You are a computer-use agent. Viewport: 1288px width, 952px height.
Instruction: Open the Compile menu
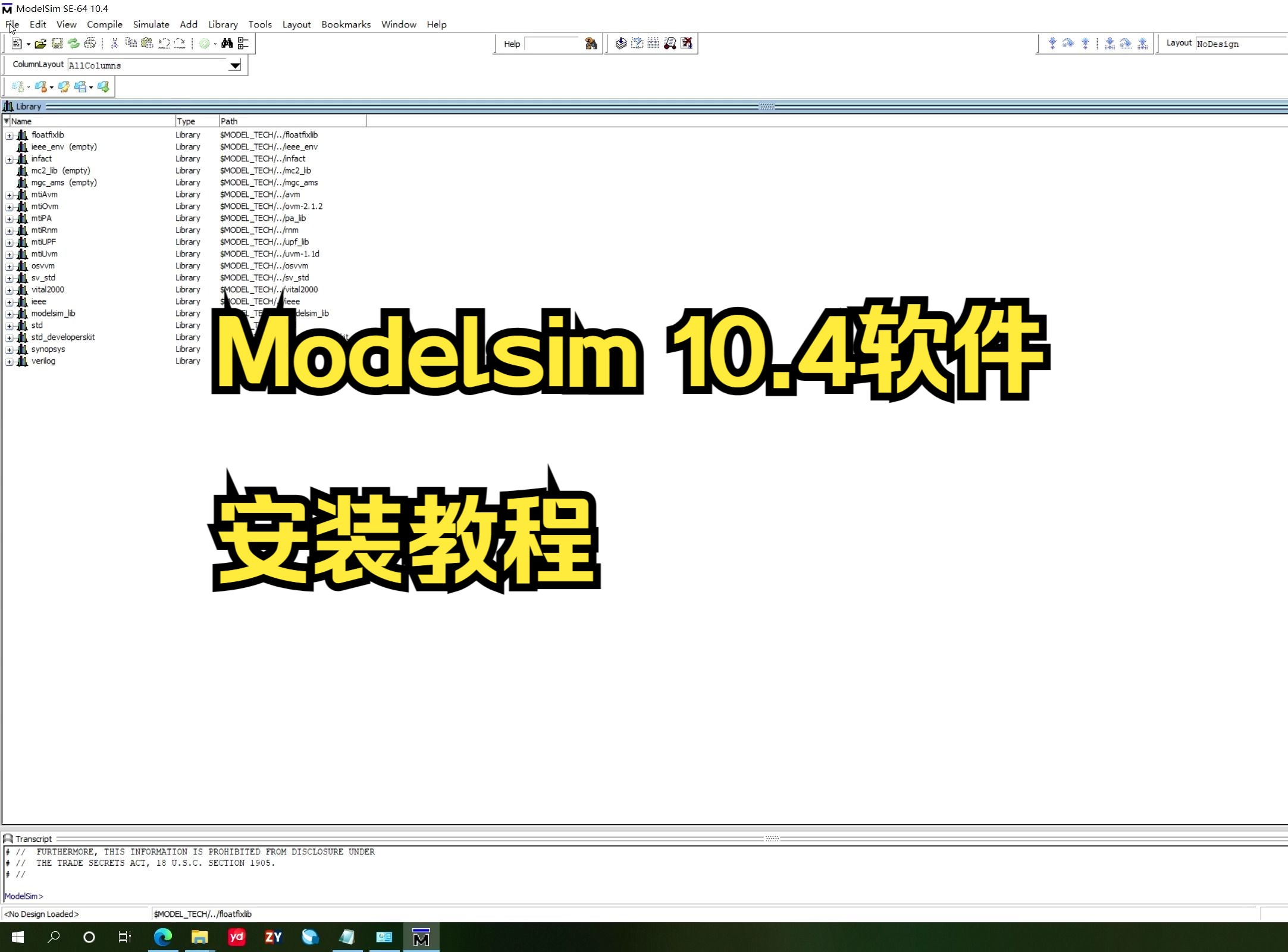[x=105, y=24]
